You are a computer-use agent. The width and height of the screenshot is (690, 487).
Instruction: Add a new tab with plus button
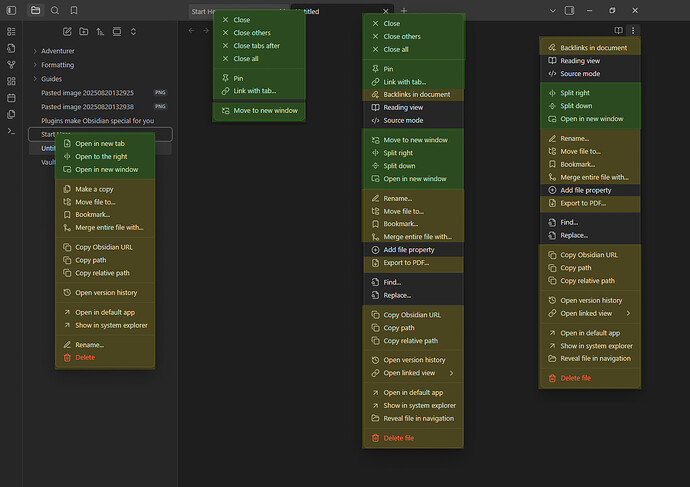click(404, 10)
